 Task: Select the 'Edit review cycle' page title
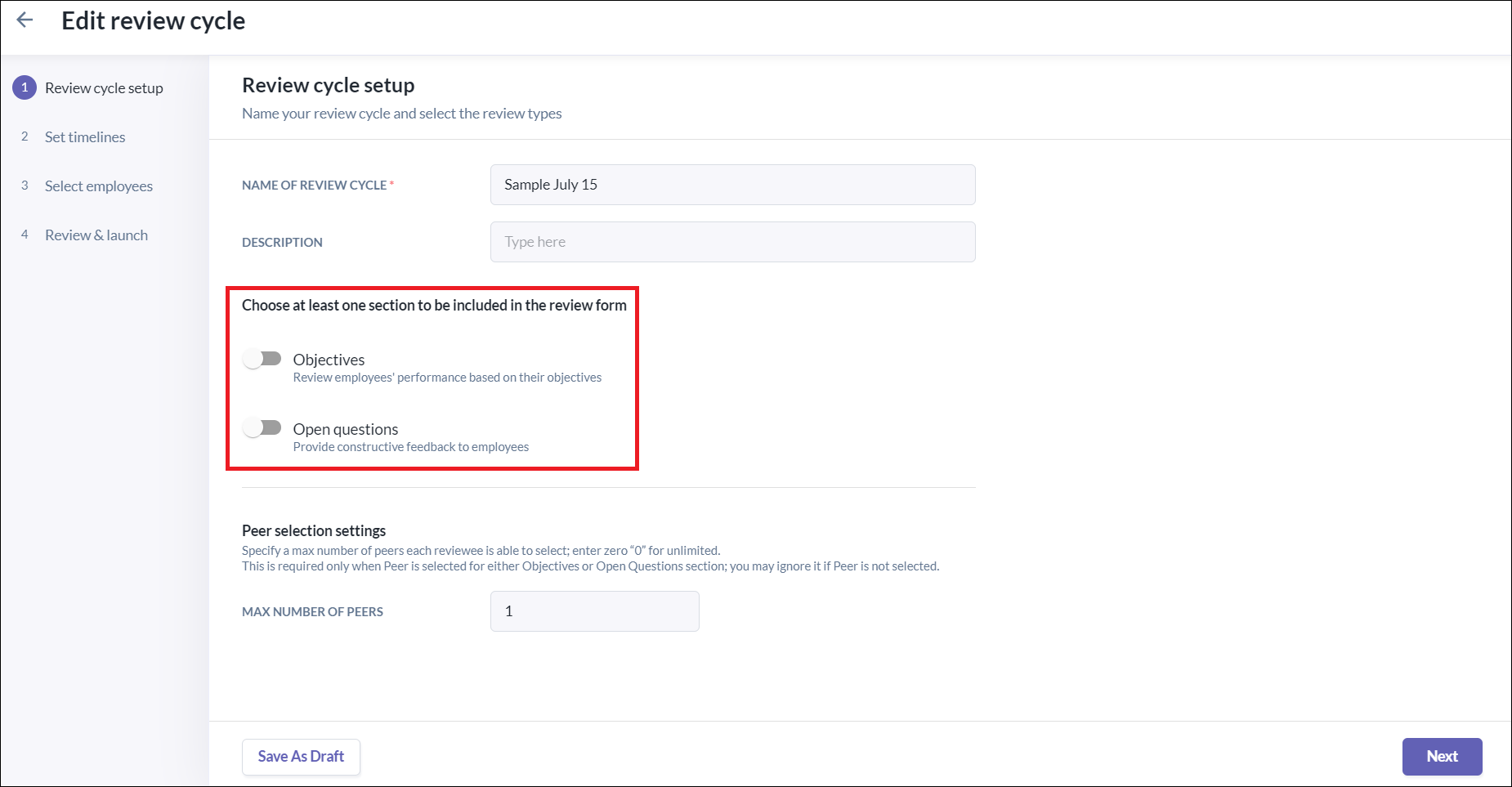pos(153,20)
